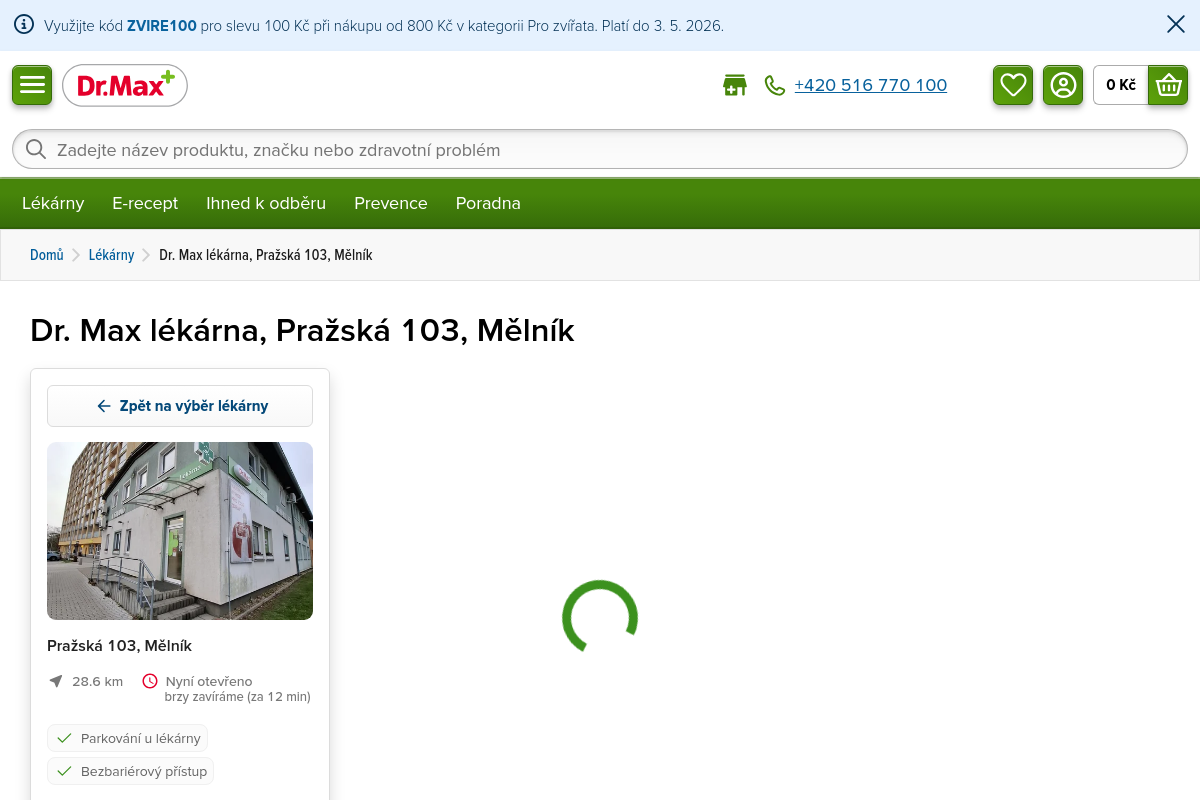Open the favorites heart icon
The height and width of the screenshot is (800, 1200).
pos(1013,85)
